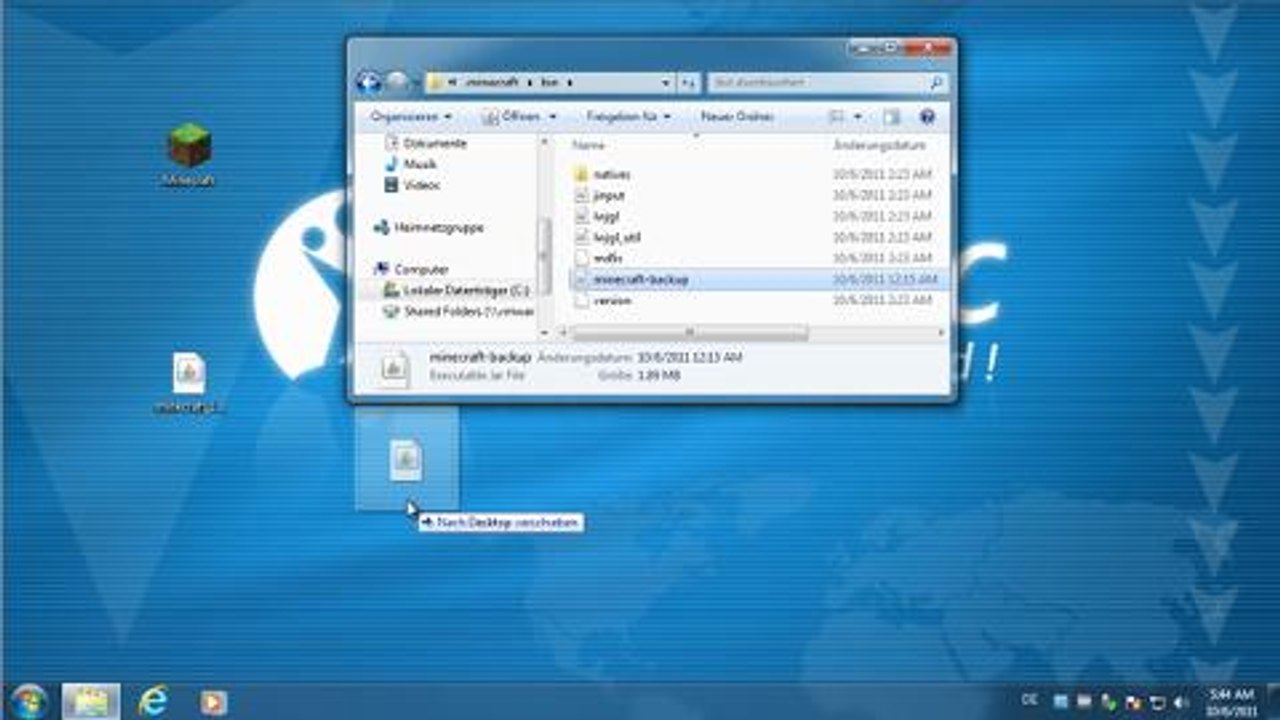Select the lwjgl file icon

point(583,216)
